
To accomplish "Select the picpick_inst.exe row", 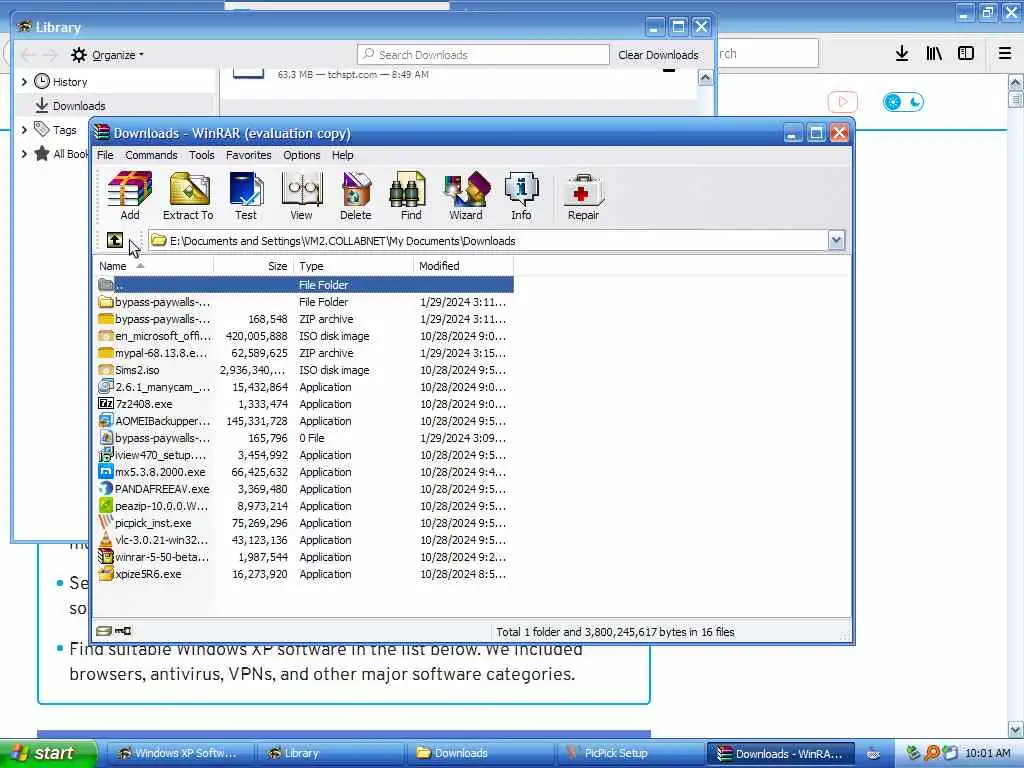I will 304,523.
